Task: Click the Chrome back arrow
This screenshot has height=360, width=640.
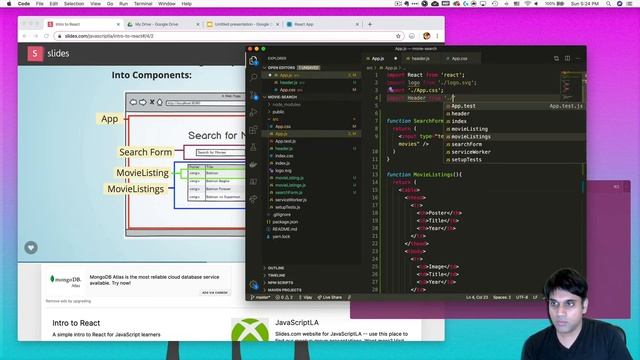Action: click(x=24, y=36)
